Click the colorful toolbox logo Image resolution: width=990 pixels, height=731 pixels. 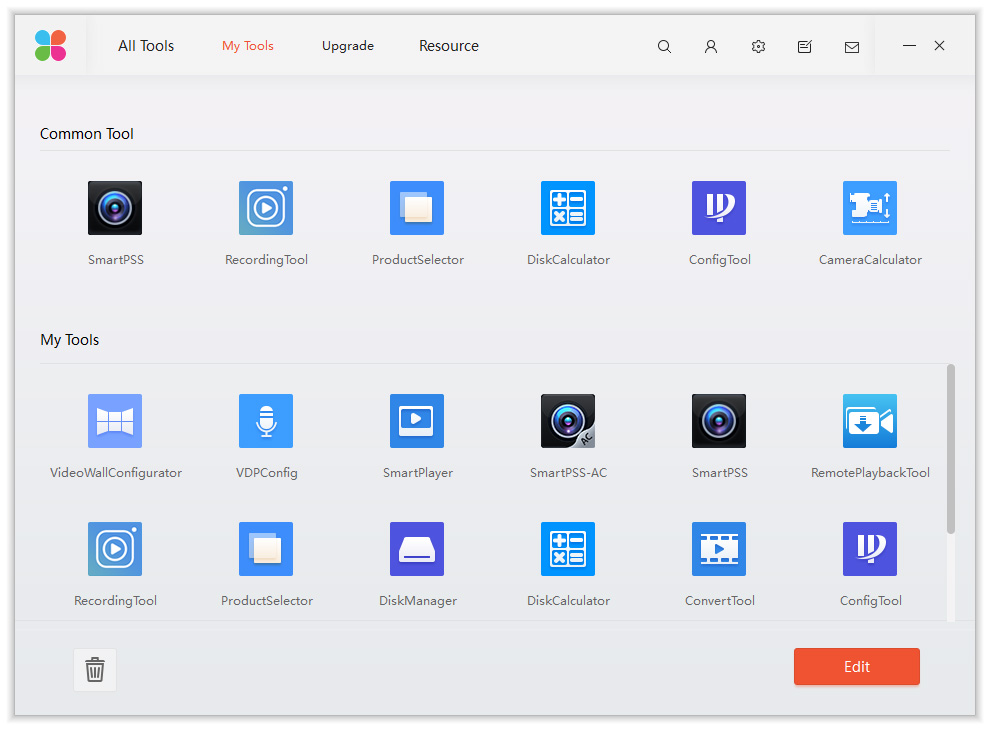click(x=51, y=45)
